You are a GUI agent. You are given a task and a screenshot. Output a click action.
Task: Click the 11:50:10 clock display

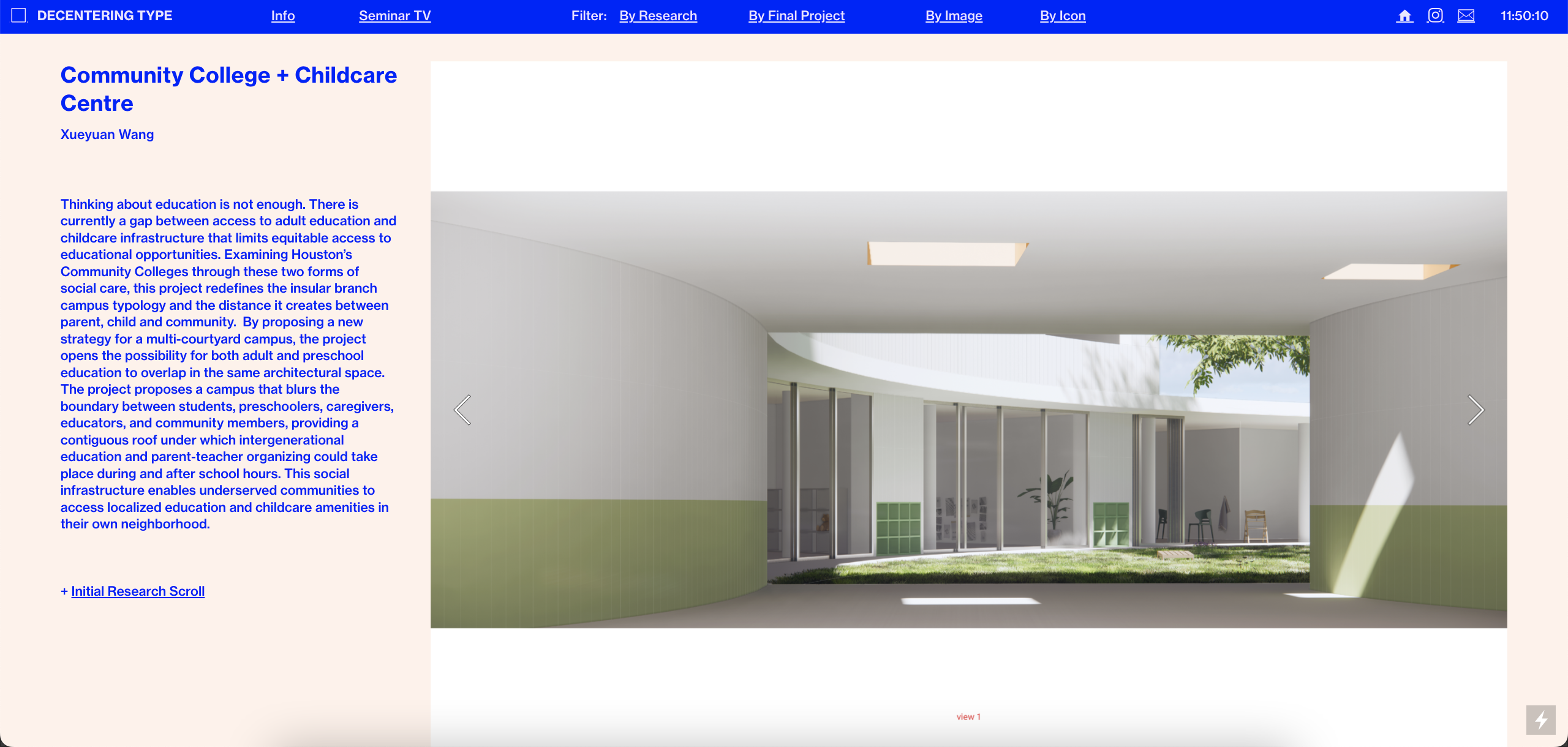pos(1524,16)
